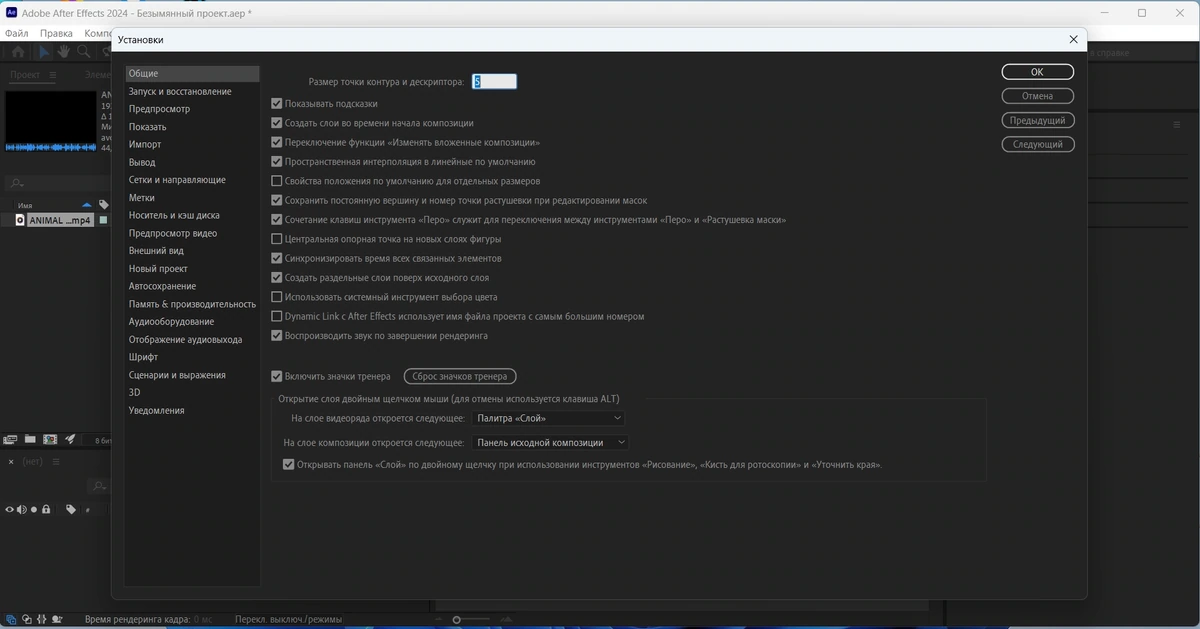
Task: Open the Файл menu
Action: coord(16,33)
